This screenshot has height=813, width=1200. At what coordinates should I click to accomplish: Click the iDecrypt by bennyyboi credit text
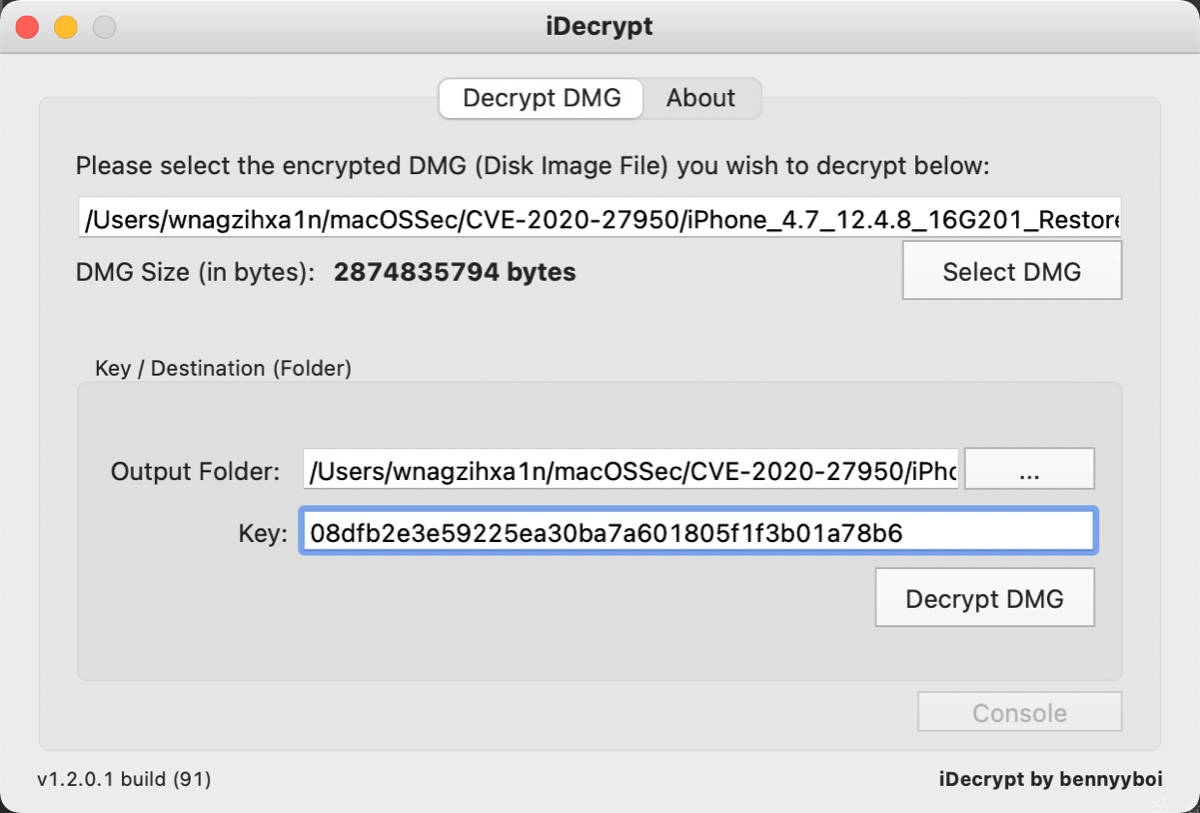point(1050,779)
